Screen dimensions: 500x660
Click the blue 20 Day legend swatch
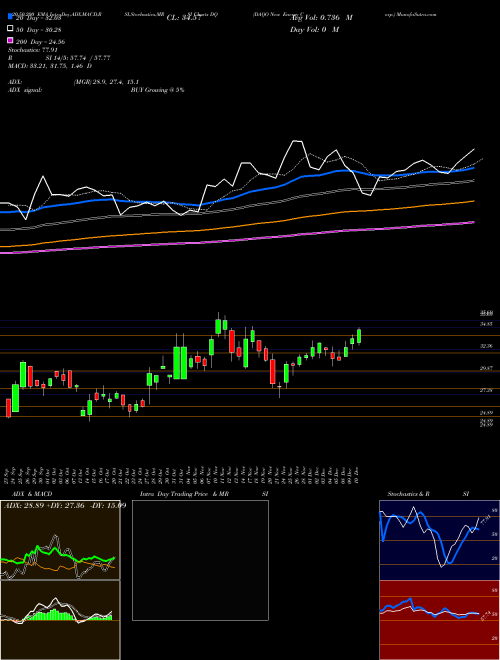point(11,16)
